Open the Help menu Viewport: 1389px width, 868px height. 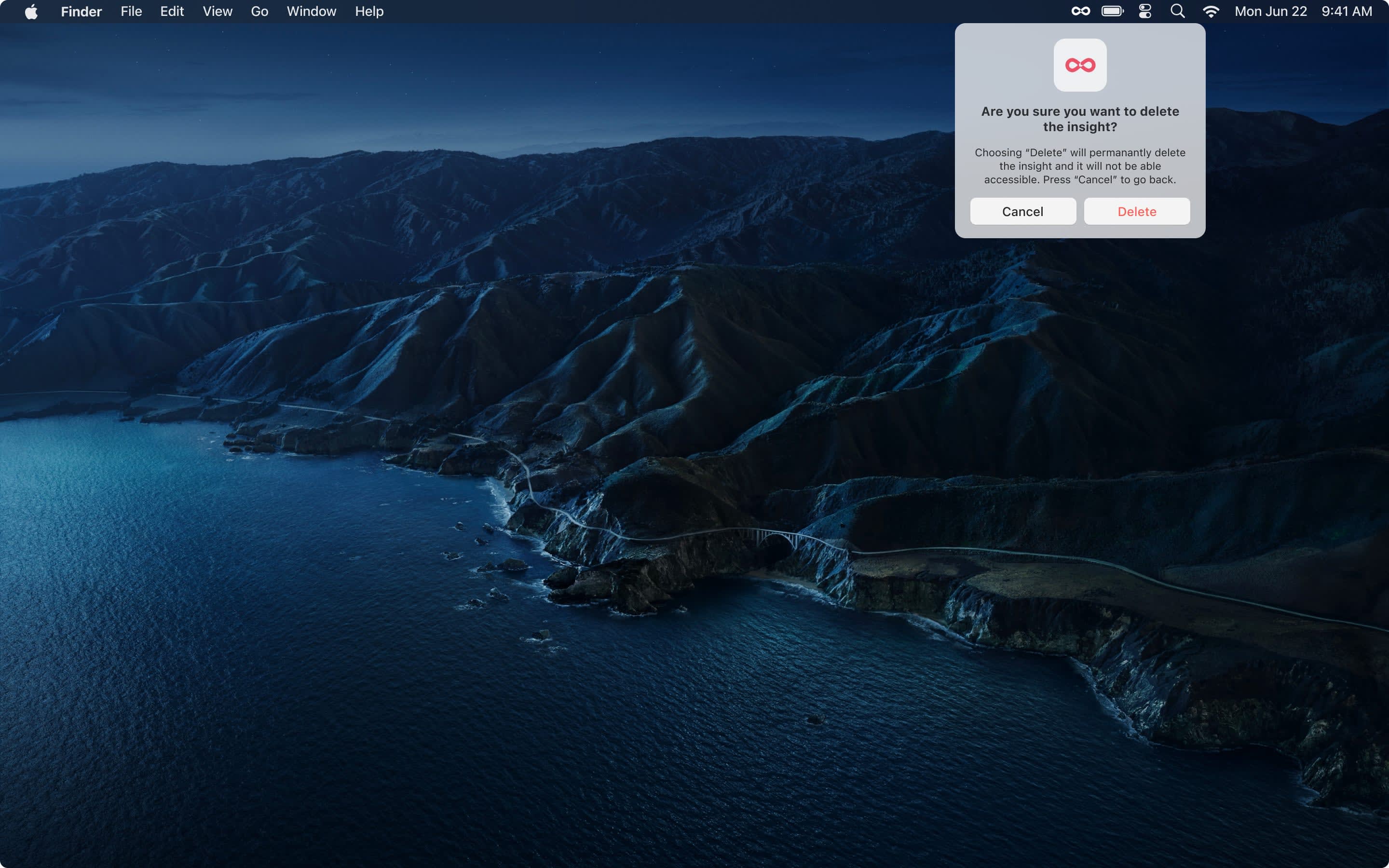pos(369,12)
